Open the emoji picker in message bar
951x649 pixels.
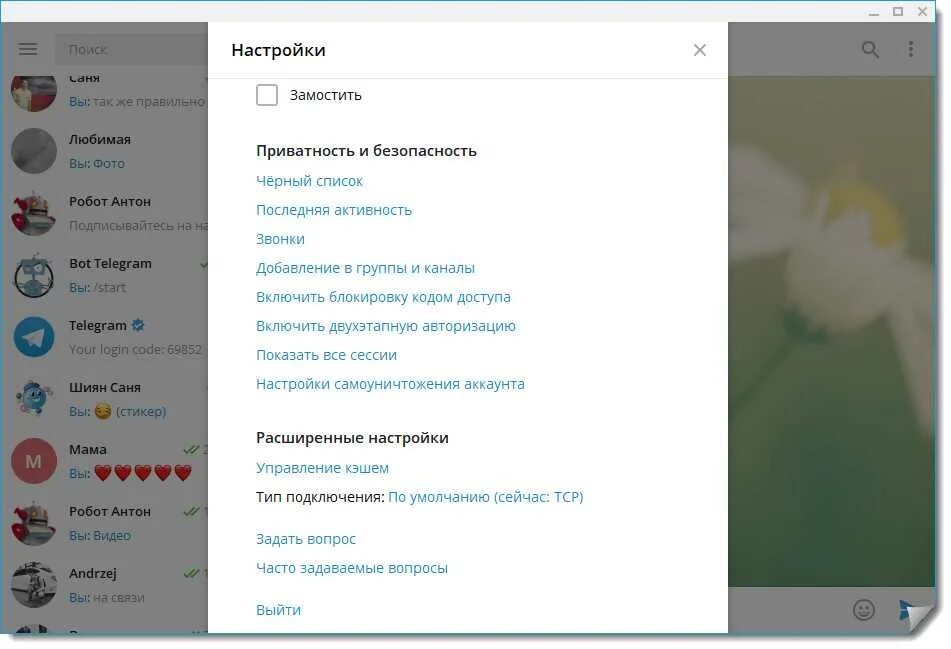coord(862,610)
